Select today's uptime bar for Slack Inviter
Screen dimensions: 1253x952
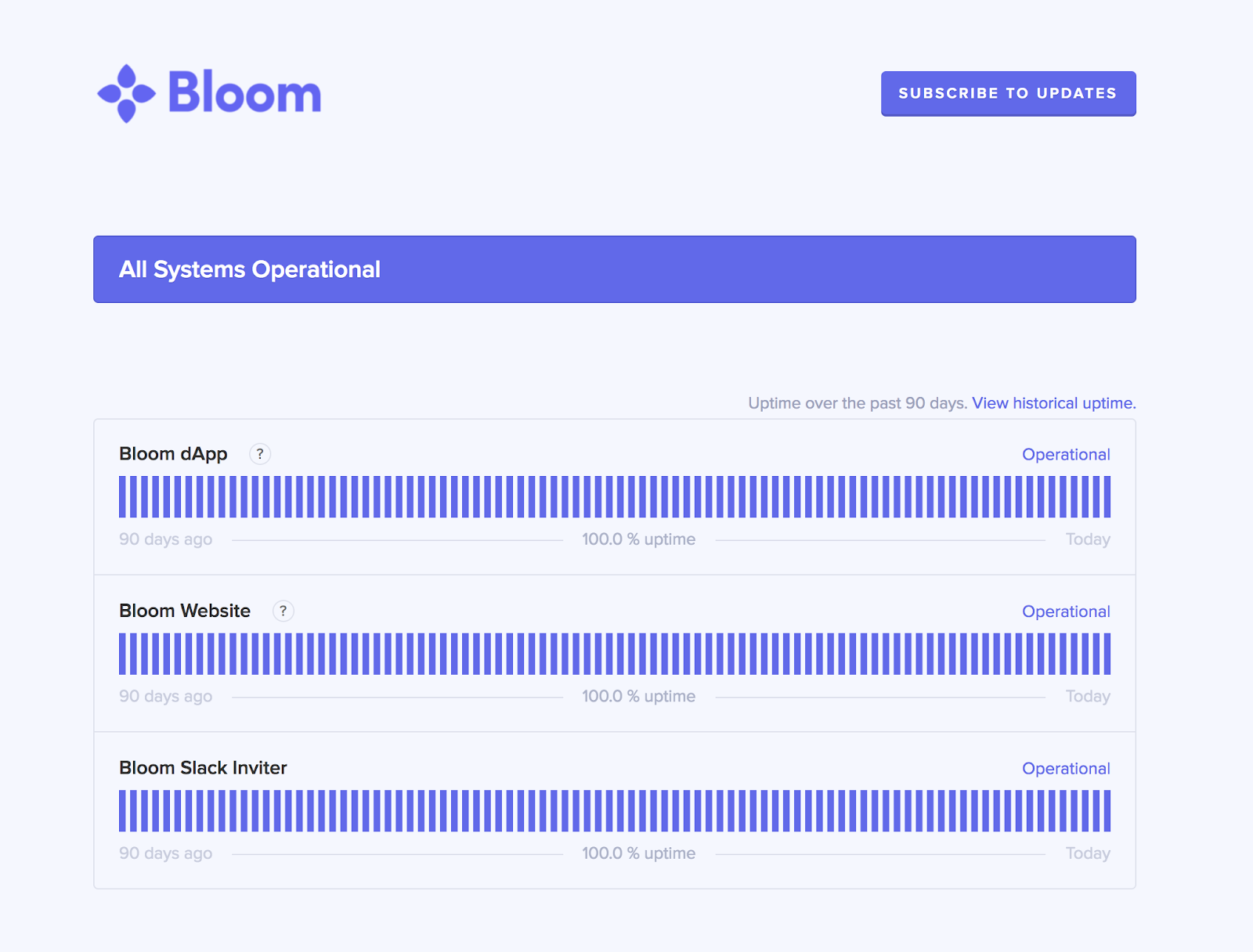tap(1107, 810)
